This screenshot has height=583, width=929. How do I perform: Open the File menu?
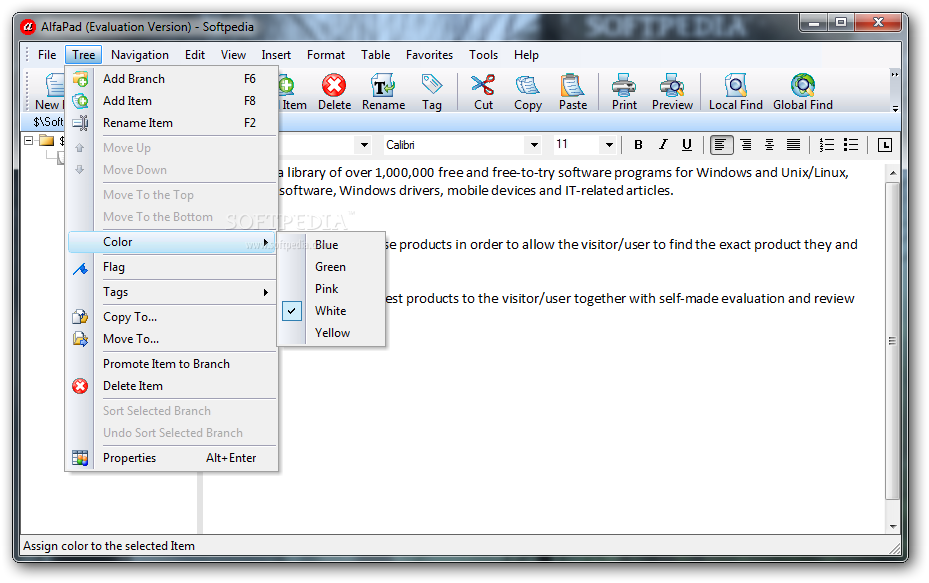coord(47,55)
